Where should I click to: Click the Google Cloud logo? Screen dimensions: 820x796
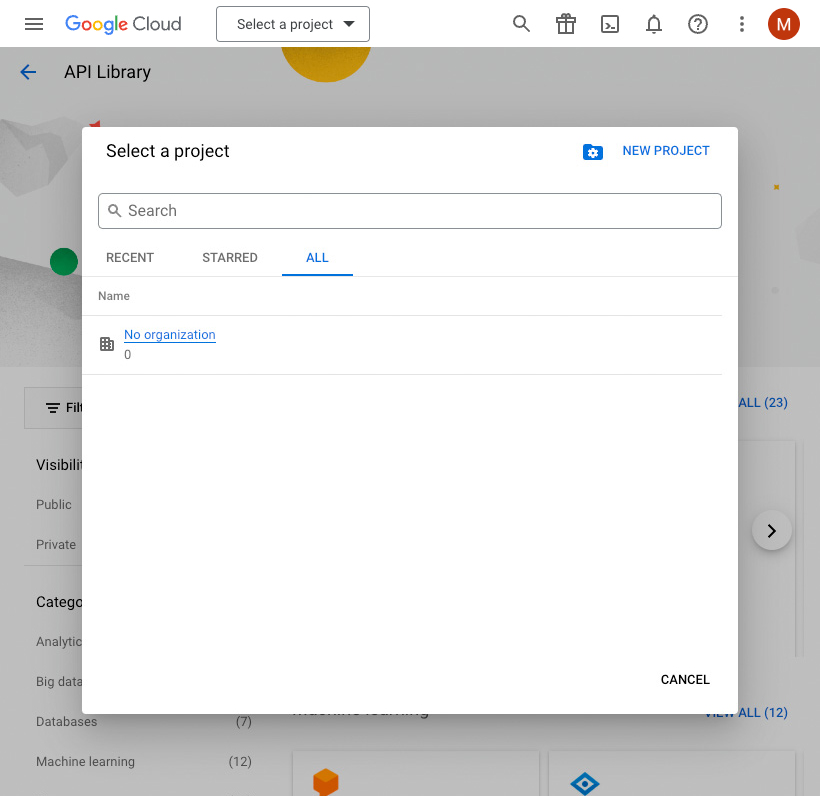click(x=123, y=24)
